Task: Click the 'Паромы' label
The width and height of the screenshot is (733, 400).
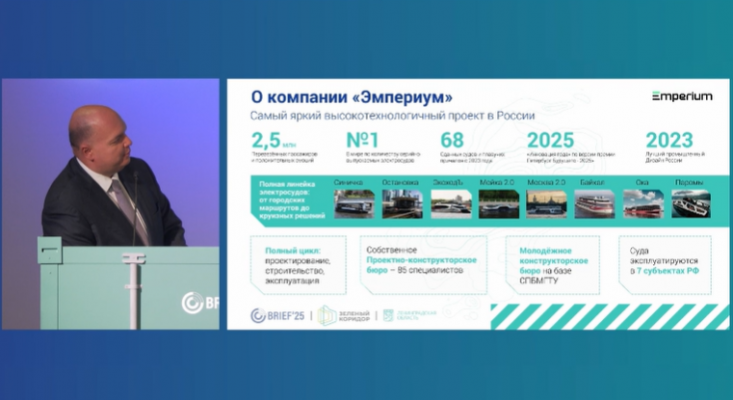Action: pos(689,182)
